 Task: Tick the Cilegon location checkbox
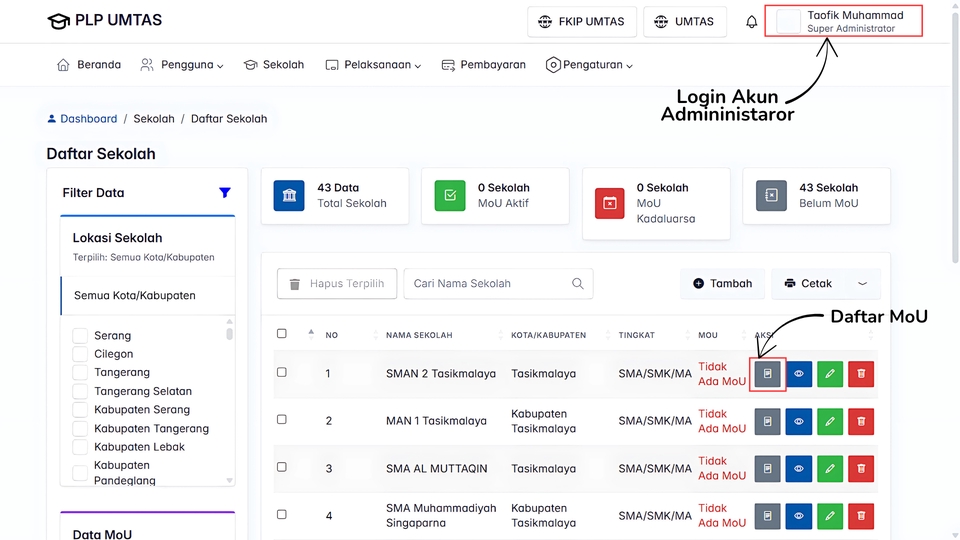pyautogui.click(x=80, y=354)
